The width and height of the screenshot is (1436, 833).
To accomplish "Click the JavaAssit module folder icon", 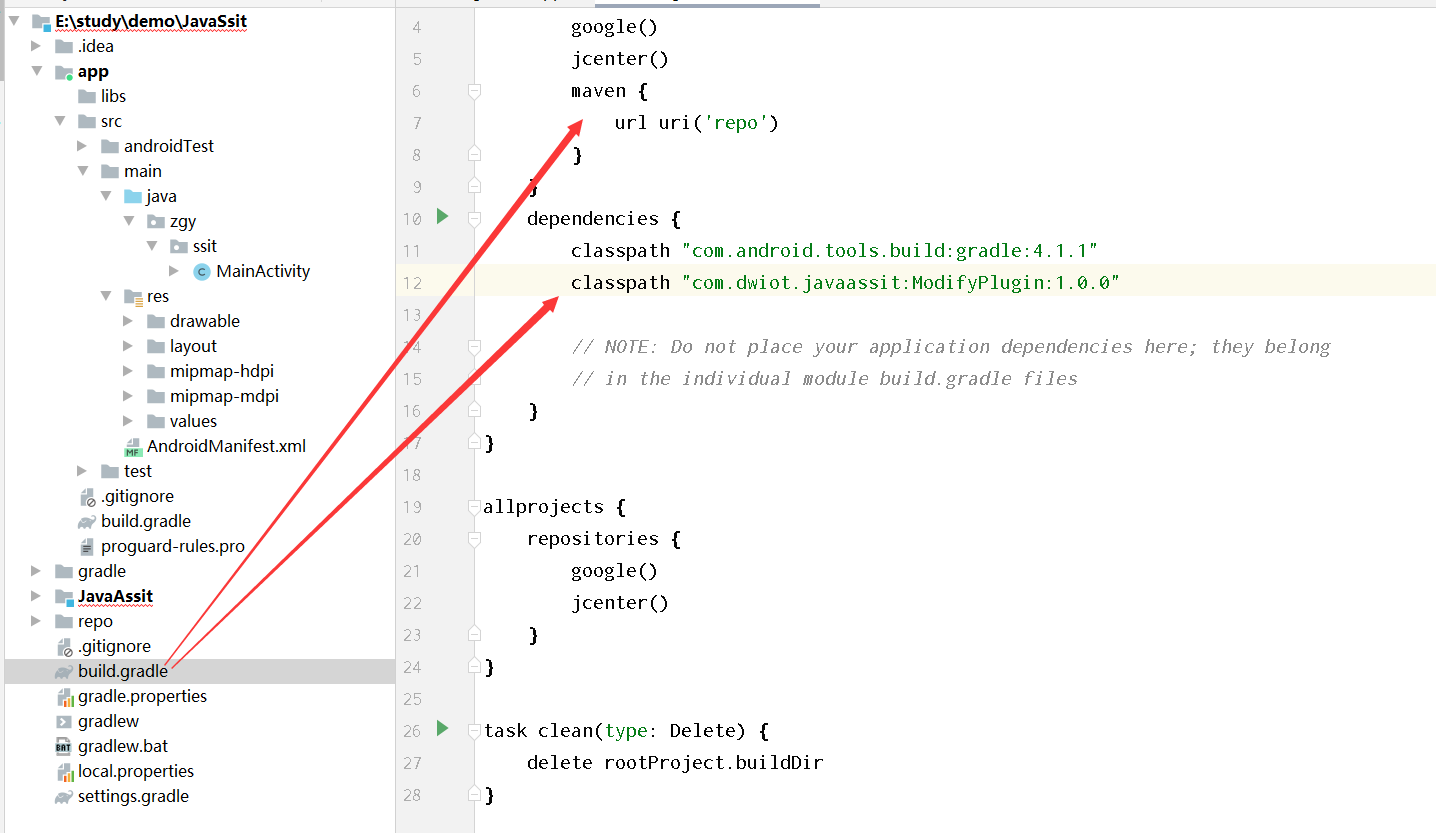I will click(64, 597).
